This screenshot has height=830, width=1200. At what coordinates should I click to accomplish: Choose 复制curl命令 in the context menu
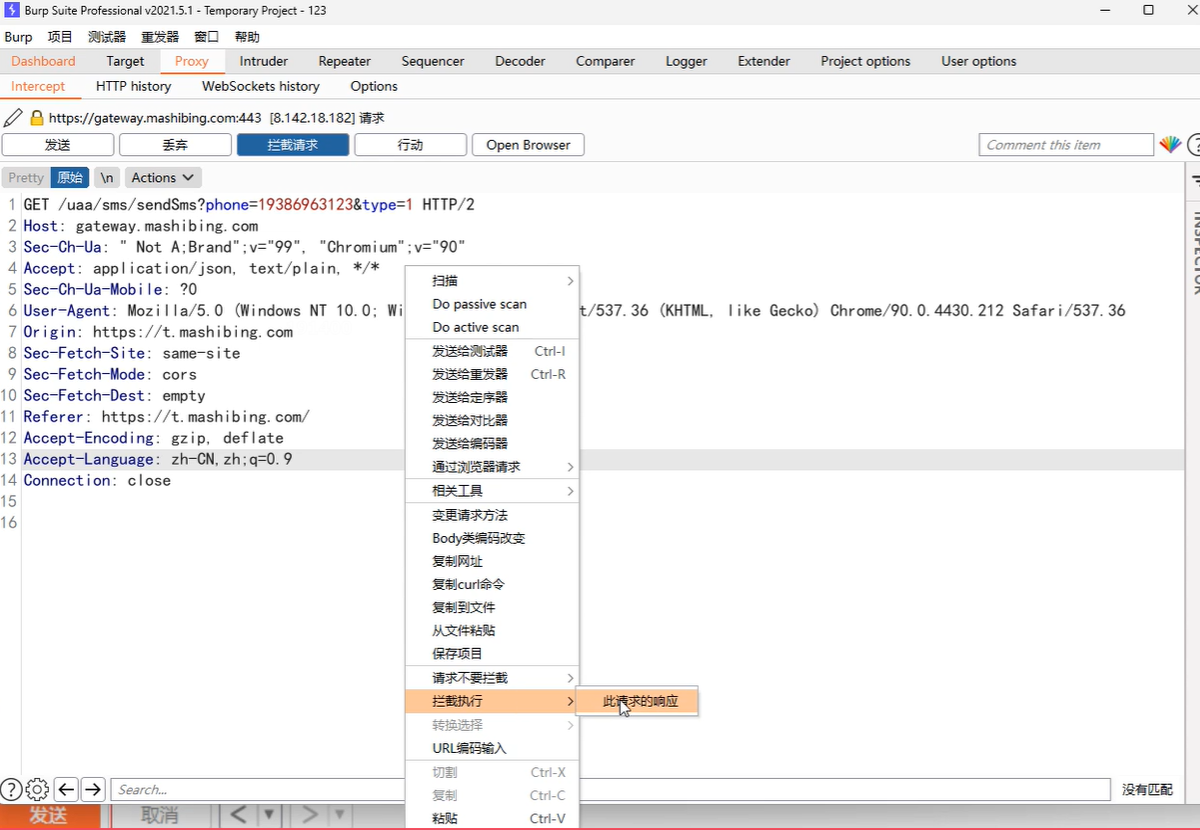[492, 584]
